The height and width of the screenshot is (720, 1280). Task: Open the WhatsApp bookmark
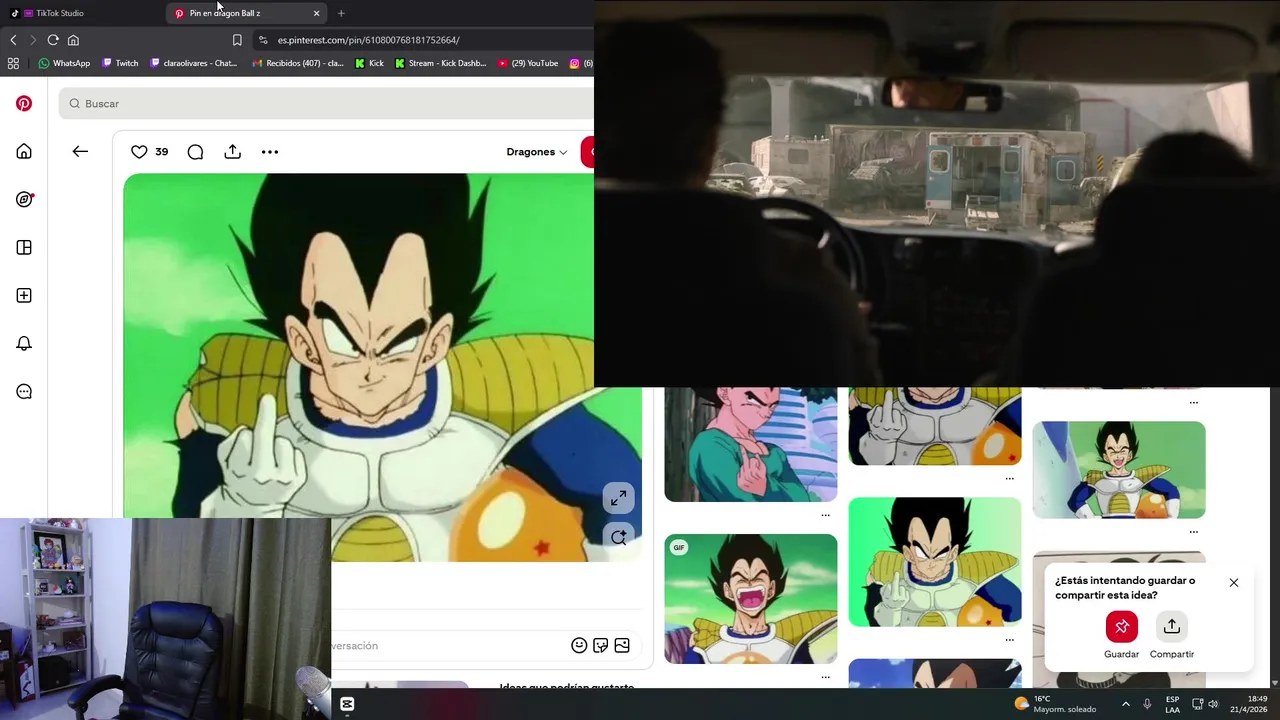pyautogui.click(x=64, y=63)
